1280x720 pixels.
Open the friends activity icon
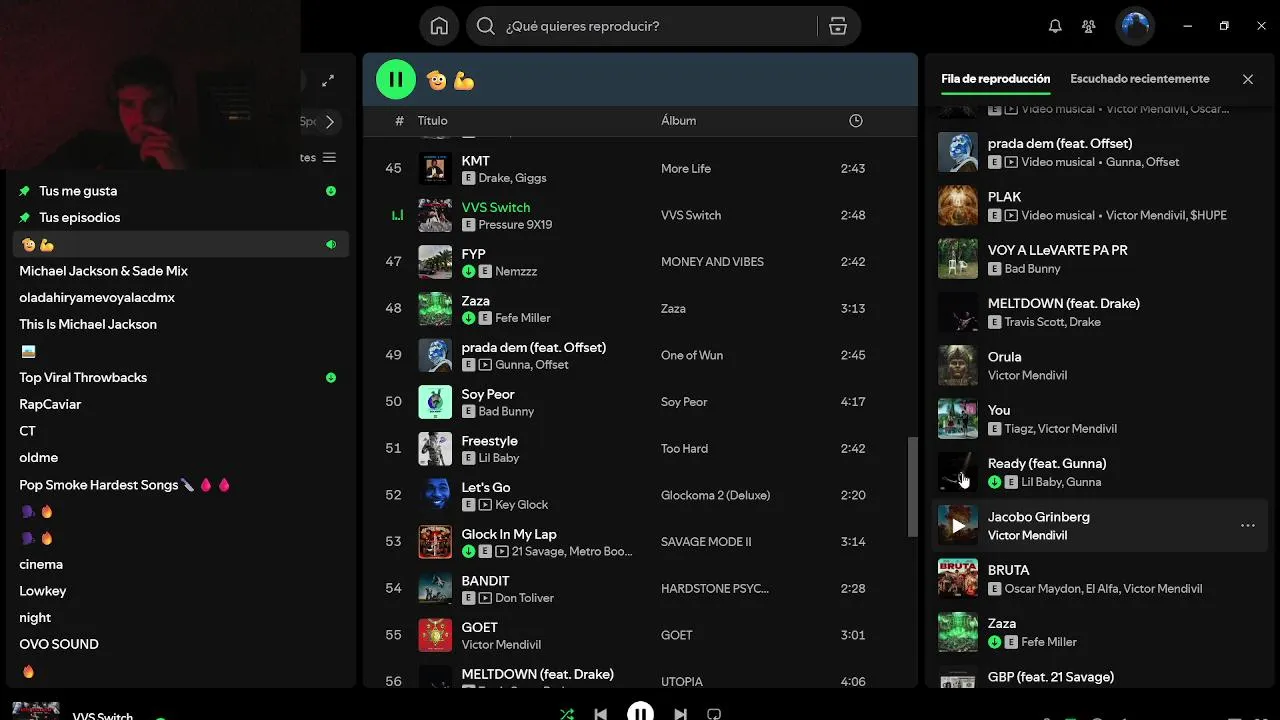(x=1089, y=26)
